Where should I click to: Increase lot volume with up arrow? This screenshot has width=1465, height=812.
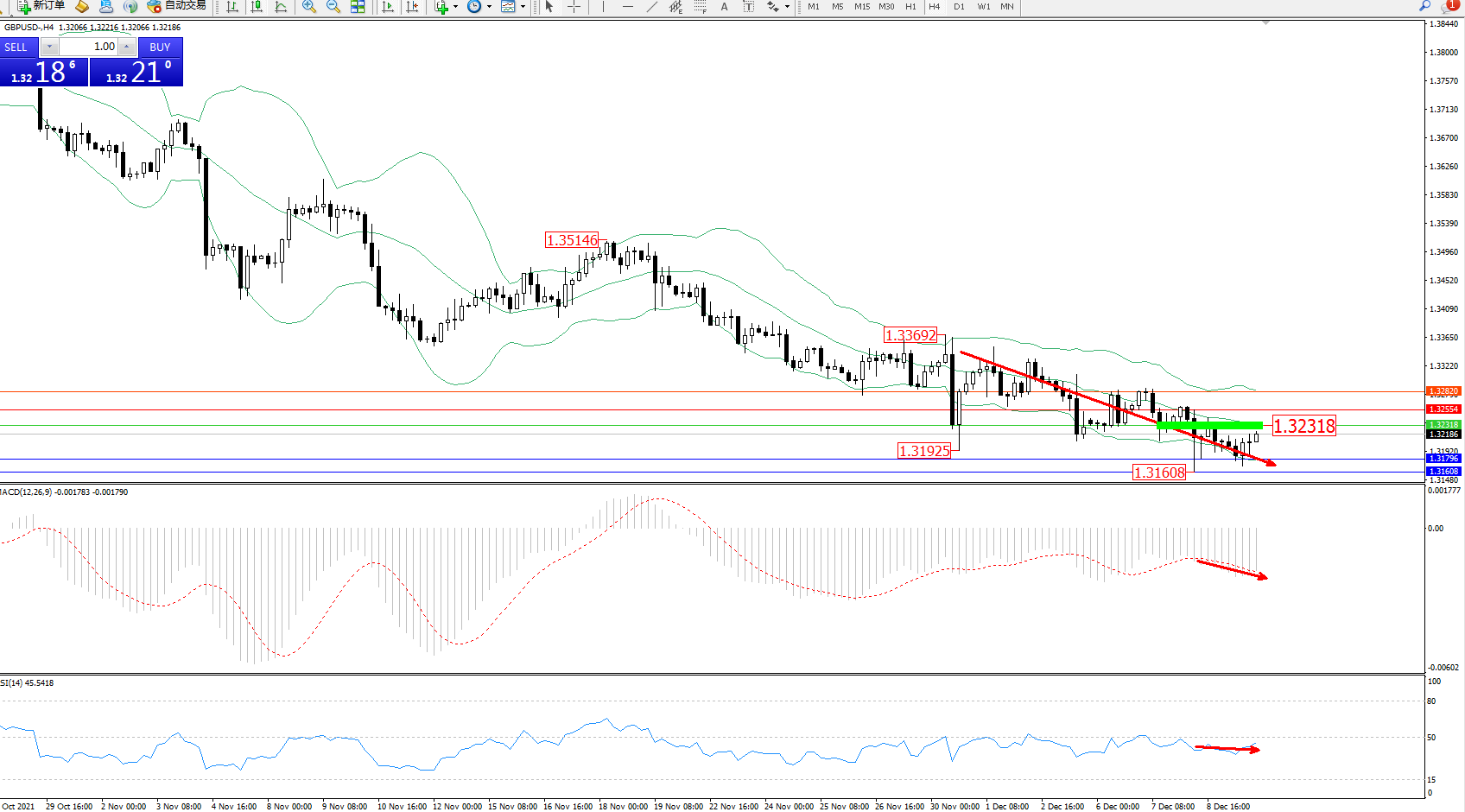pos(127,47)
